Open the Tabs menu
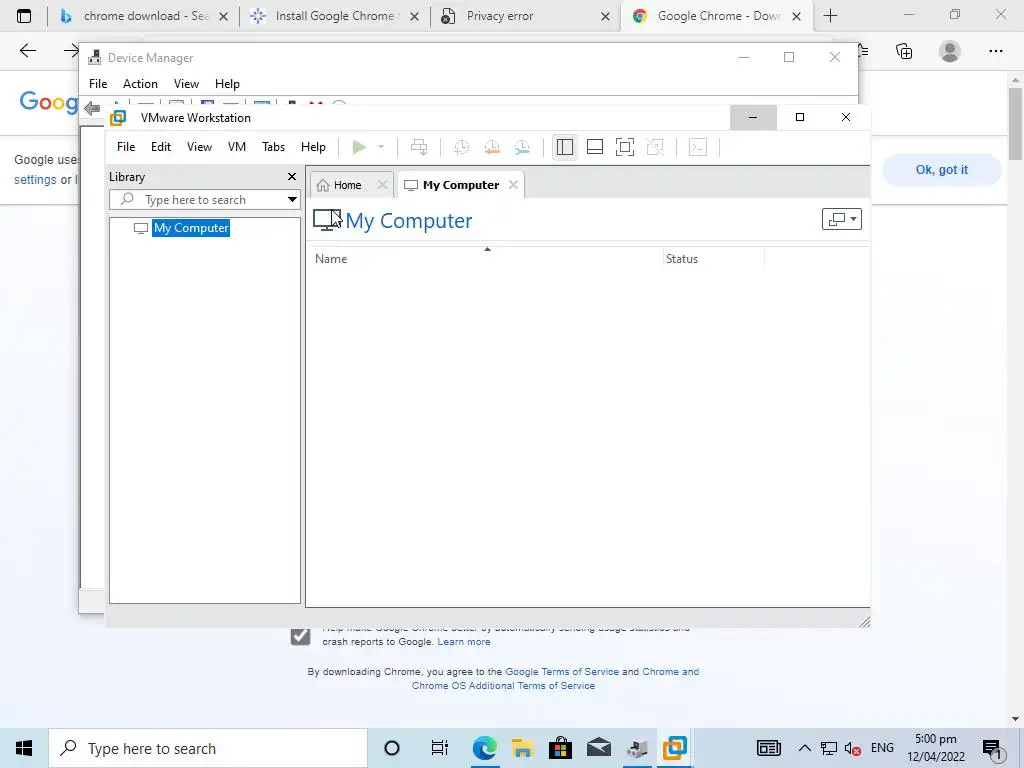The width and height of the screenshot is (1024, 768). click(x=274, y=147)
